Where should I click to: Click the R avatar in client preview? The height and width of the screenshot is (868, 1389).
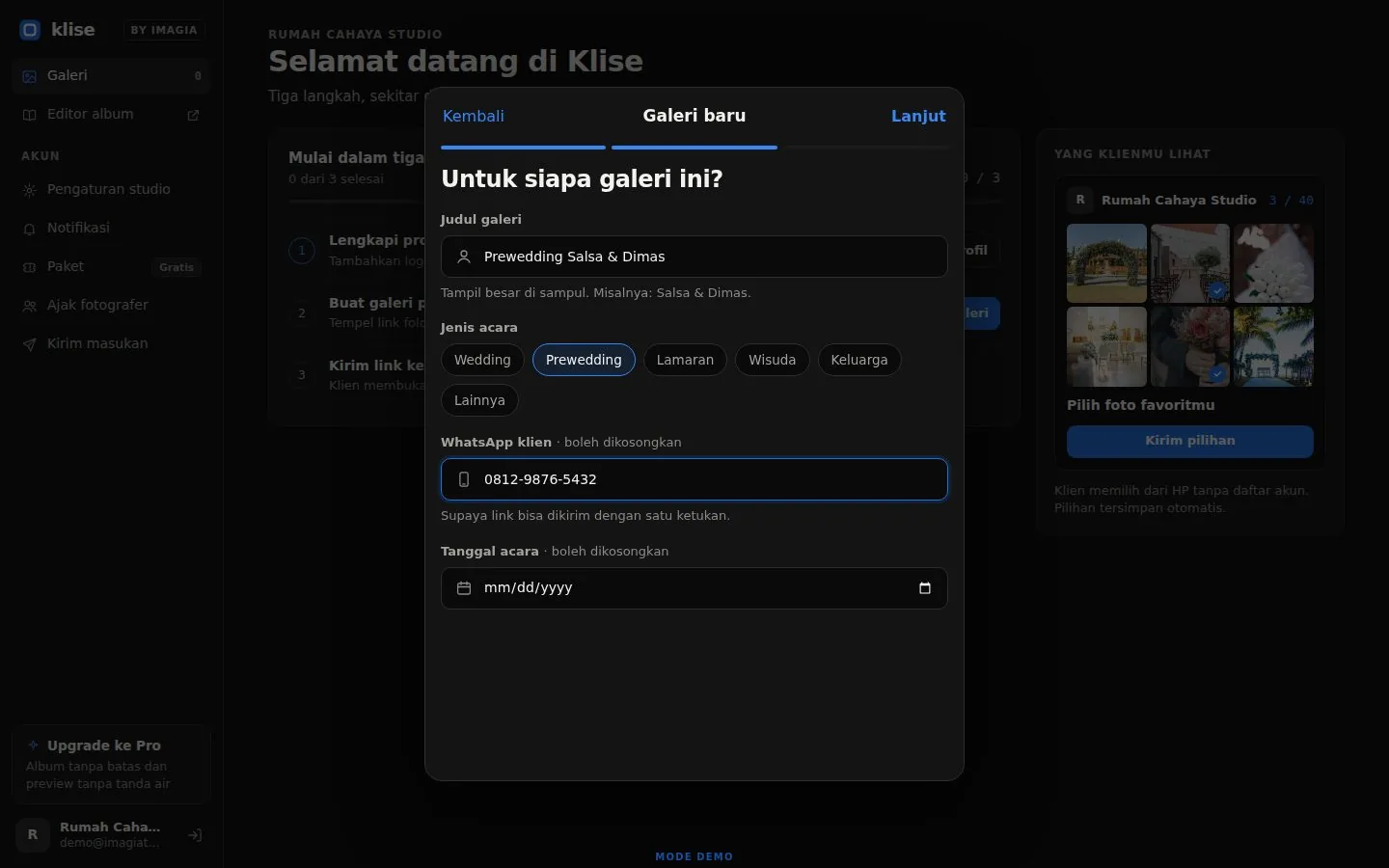1080,200
